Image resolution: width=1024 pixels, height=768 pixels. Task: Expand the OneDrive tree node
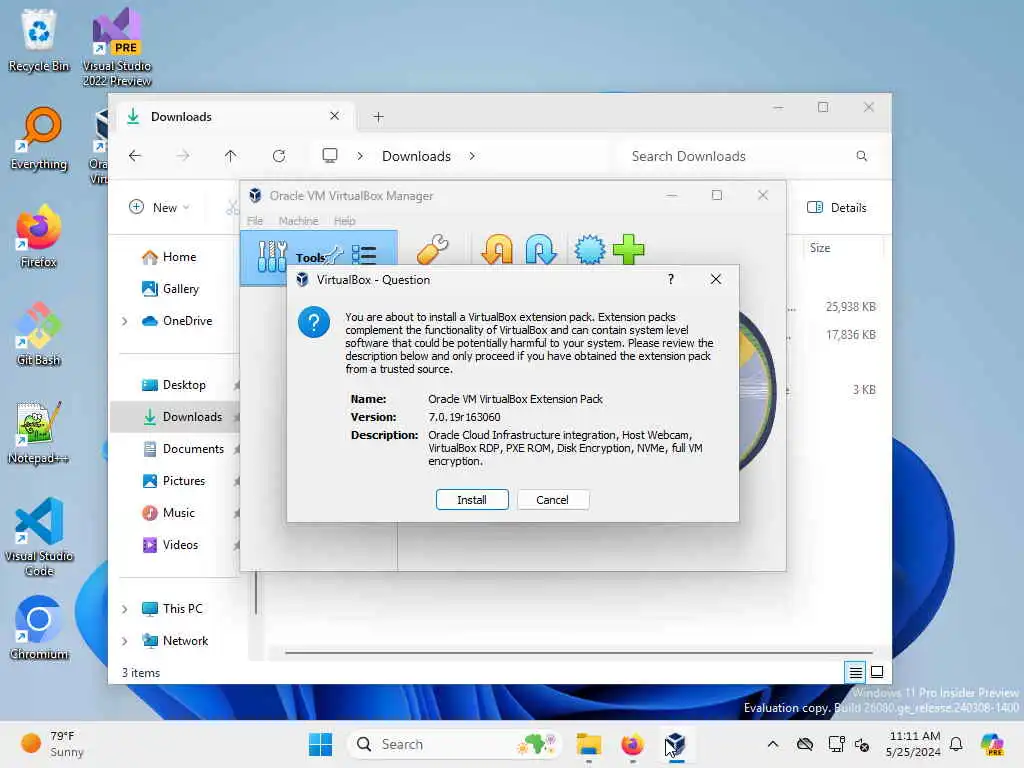(x=125, y=321)
